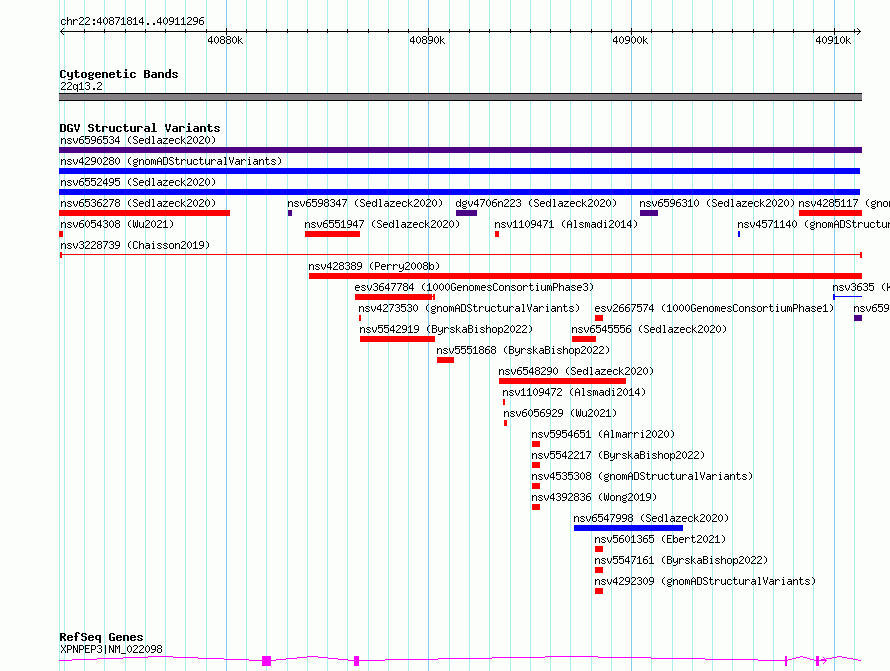890x671 pixels.
Task: Open the nsv6547998 (Sedlazeck2020) variant label
Action: [651, 518]
